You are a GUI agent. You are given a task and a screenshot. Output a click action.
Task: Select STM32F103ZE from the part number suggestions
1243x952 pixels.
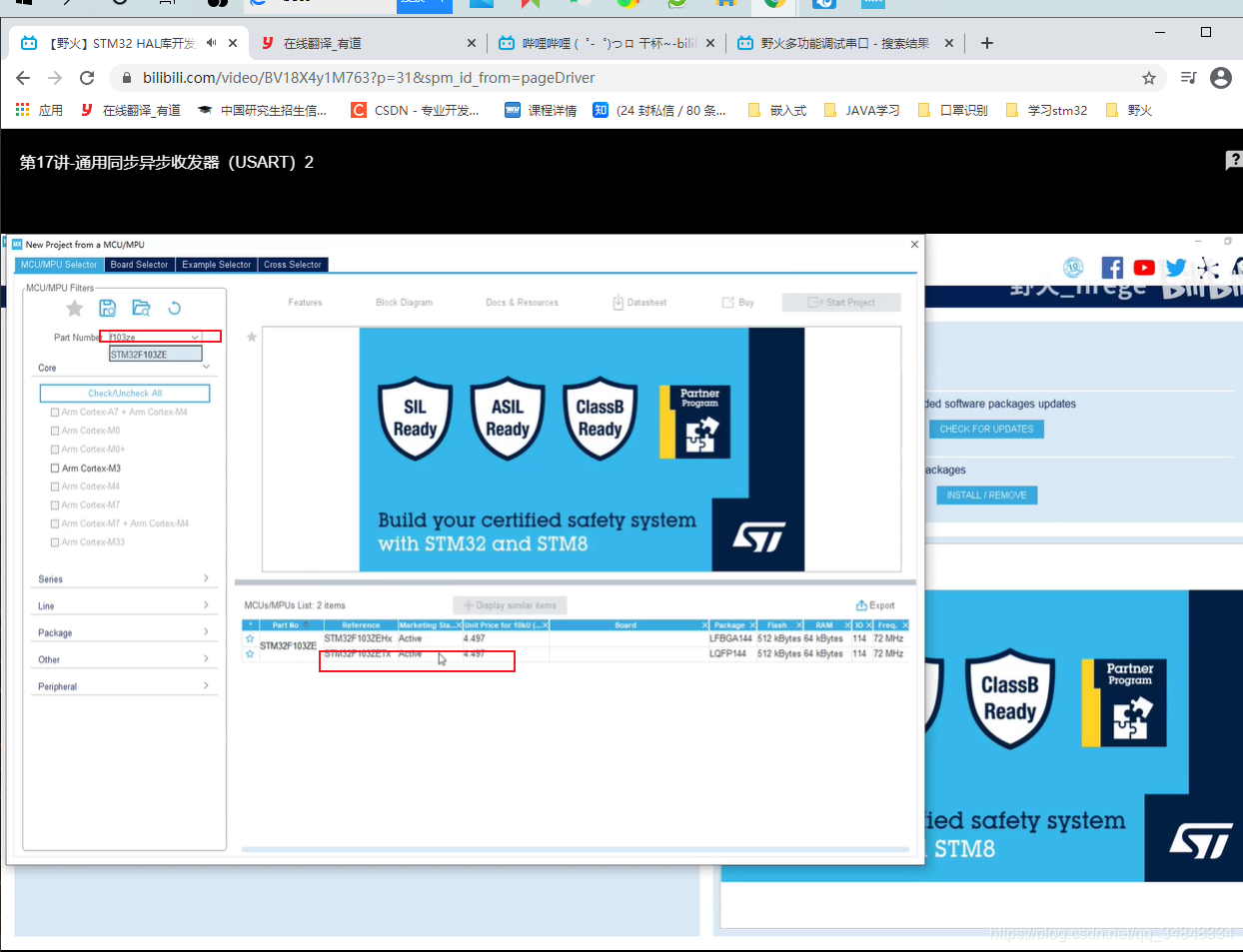tap(156, 355)
